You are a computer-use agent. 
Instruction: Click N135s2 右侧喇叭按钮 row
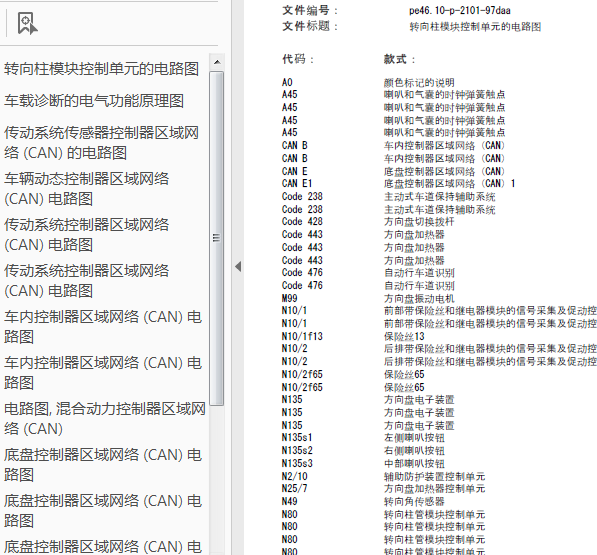click(363, 450)
